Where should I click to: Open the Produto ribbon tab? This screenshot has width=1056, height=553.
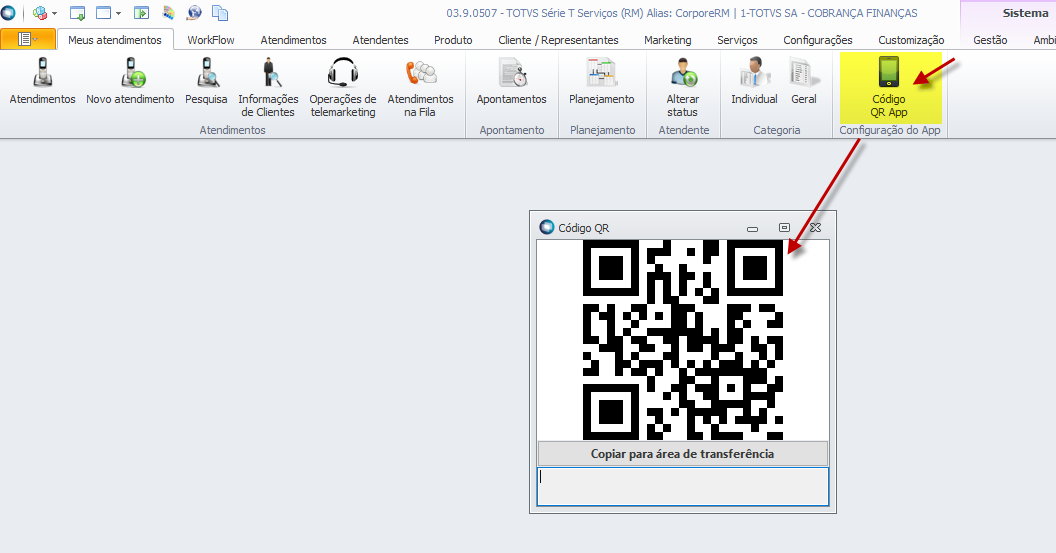coord(453,40)
